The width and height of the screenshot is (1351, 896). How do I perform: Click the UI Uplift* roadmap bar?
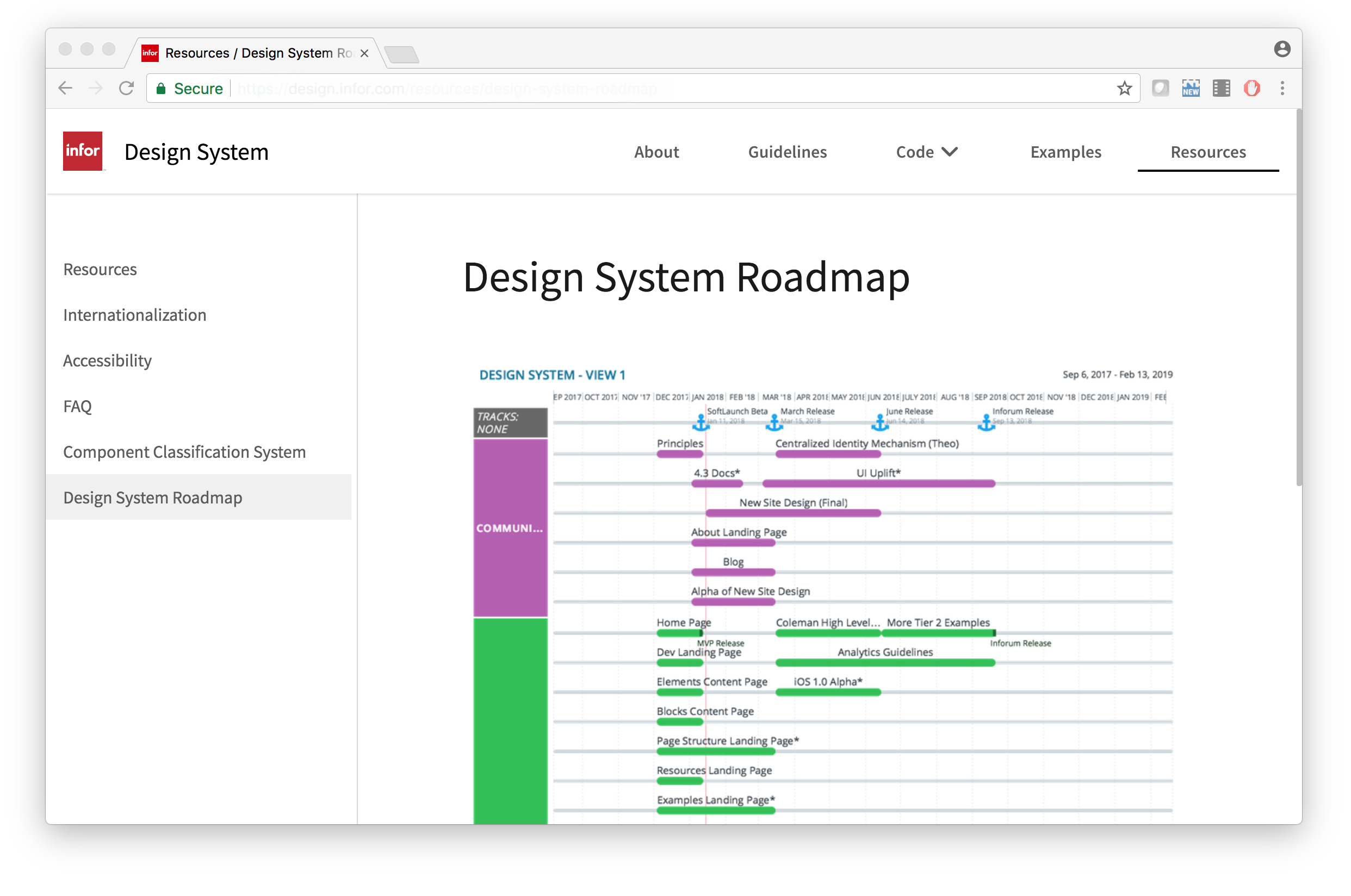pyautogui.click(x=878, y=484)
